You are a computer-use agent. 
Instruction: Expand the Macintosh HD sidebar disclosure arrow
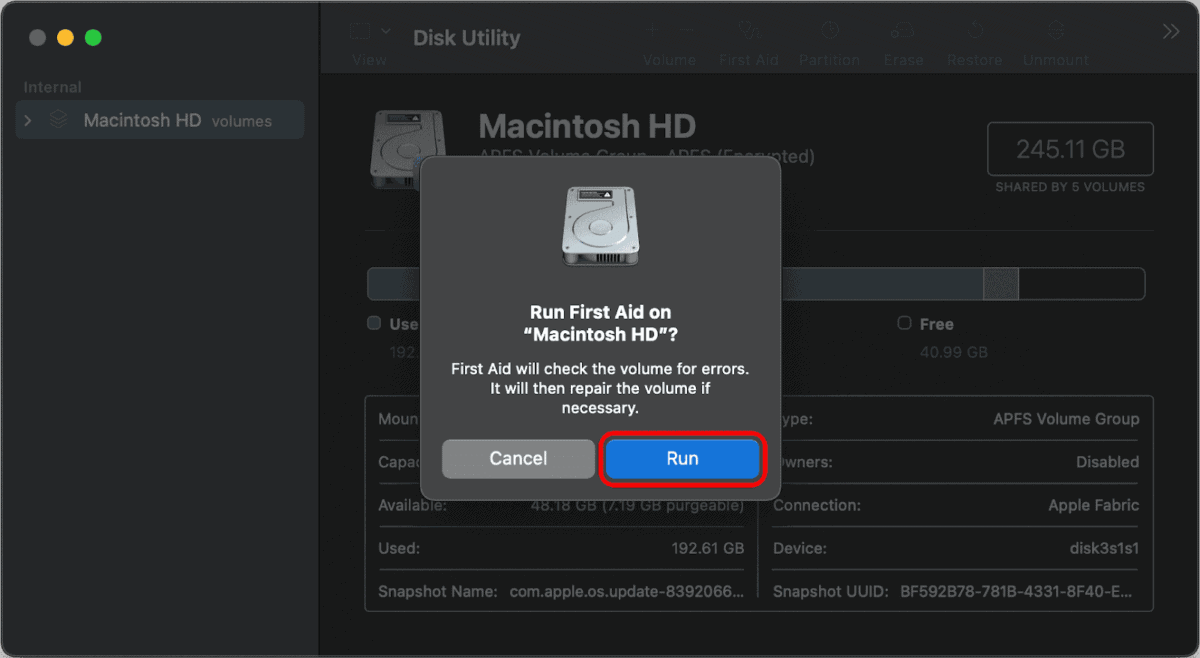coord(28,120)
